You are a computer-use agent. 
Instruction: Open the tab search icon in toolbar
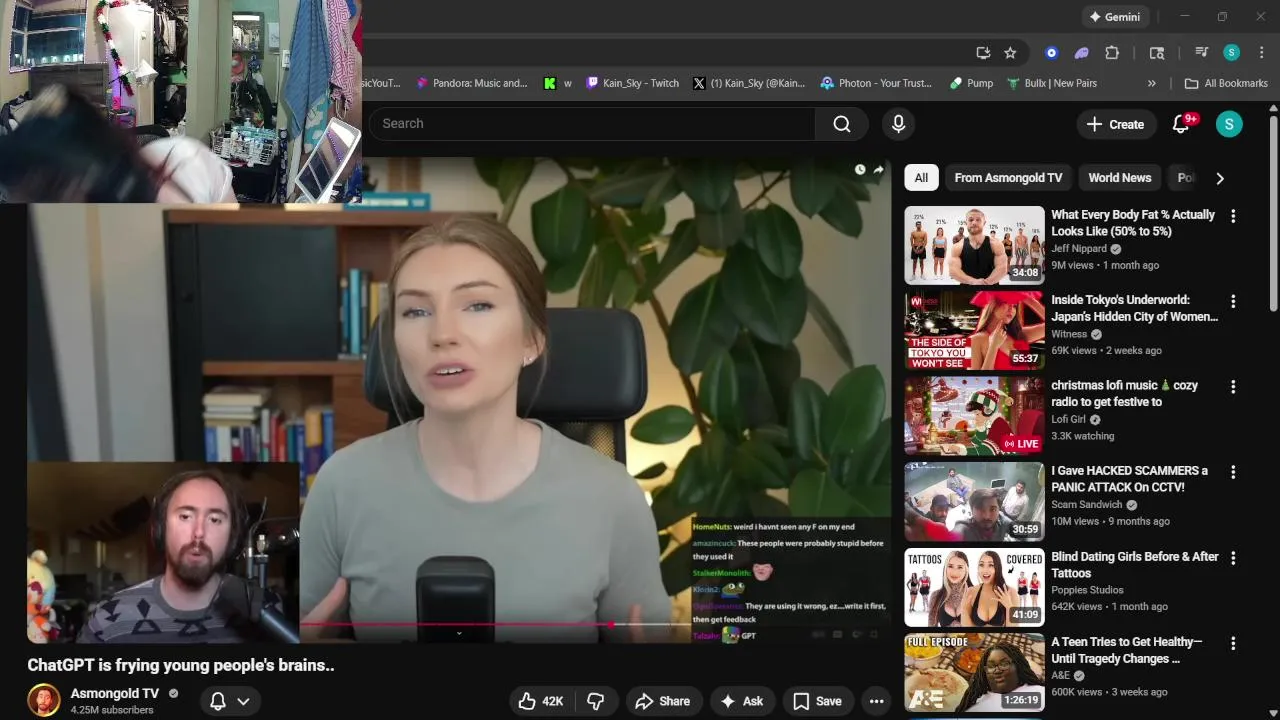click(x=1157, y=53)
